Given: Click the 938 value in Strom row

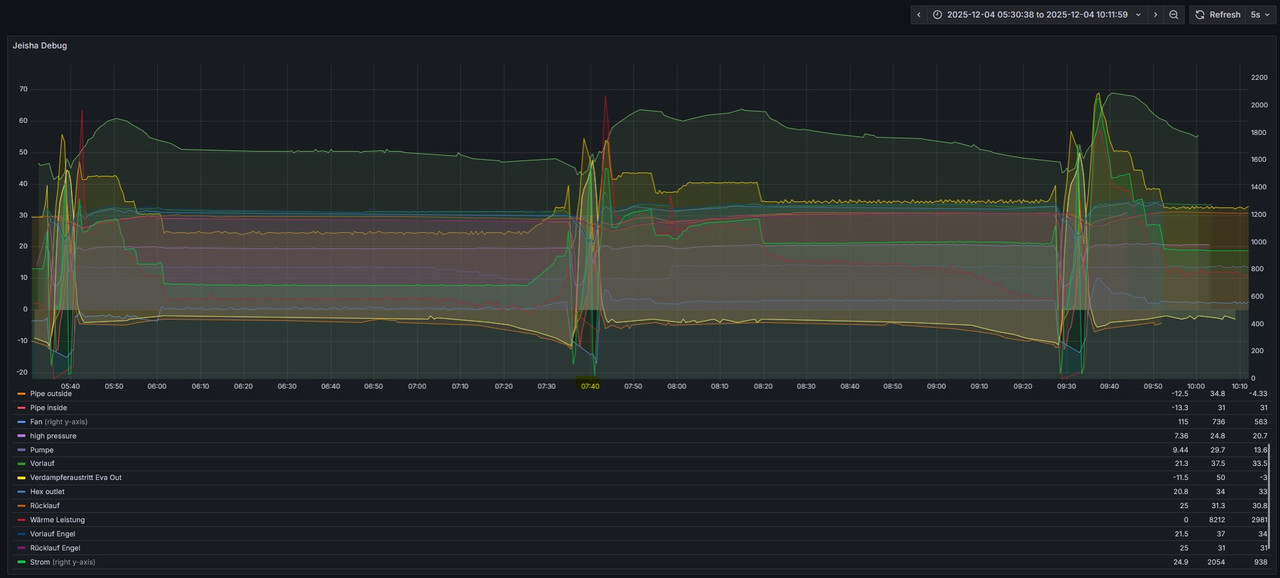Looking at the screenshot, I should [x=1260, y=562].
